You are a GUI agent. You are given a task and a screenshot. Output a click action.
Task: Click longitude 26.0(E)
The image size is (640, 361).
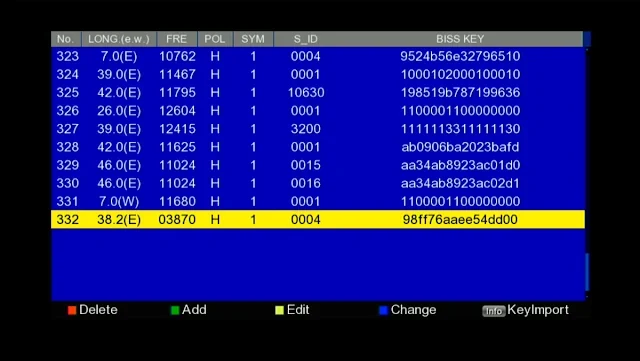click(x=119, y=111)
